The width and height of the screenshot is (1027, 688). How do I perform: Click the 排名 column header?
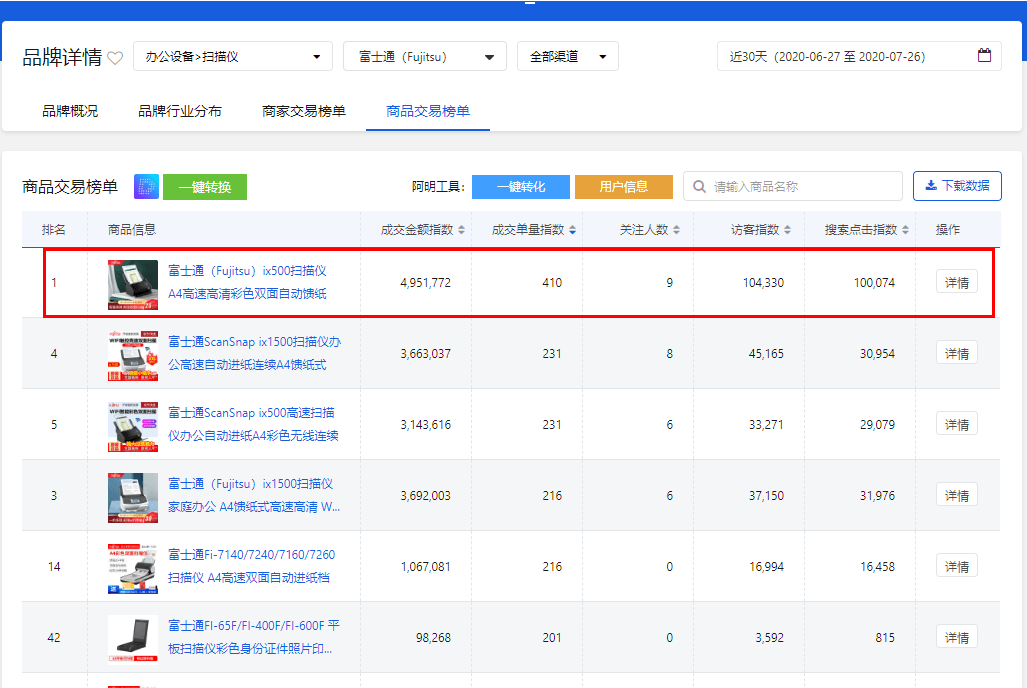point(54,230)
